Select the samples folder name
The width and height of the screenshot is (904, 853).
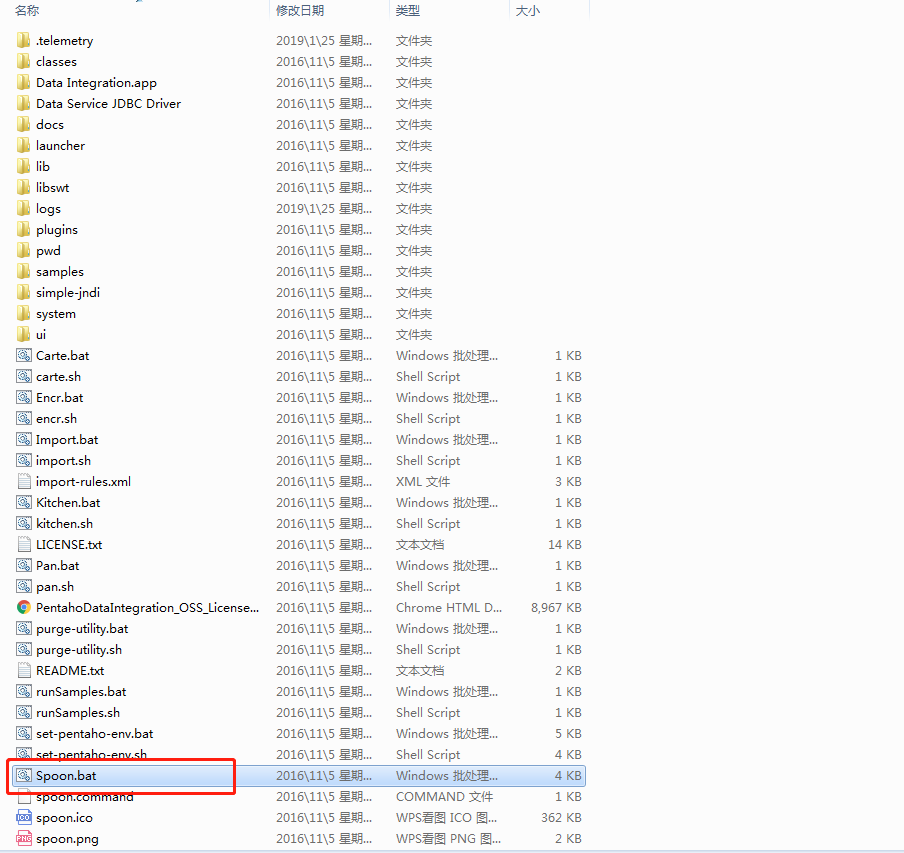pos(60,272)
